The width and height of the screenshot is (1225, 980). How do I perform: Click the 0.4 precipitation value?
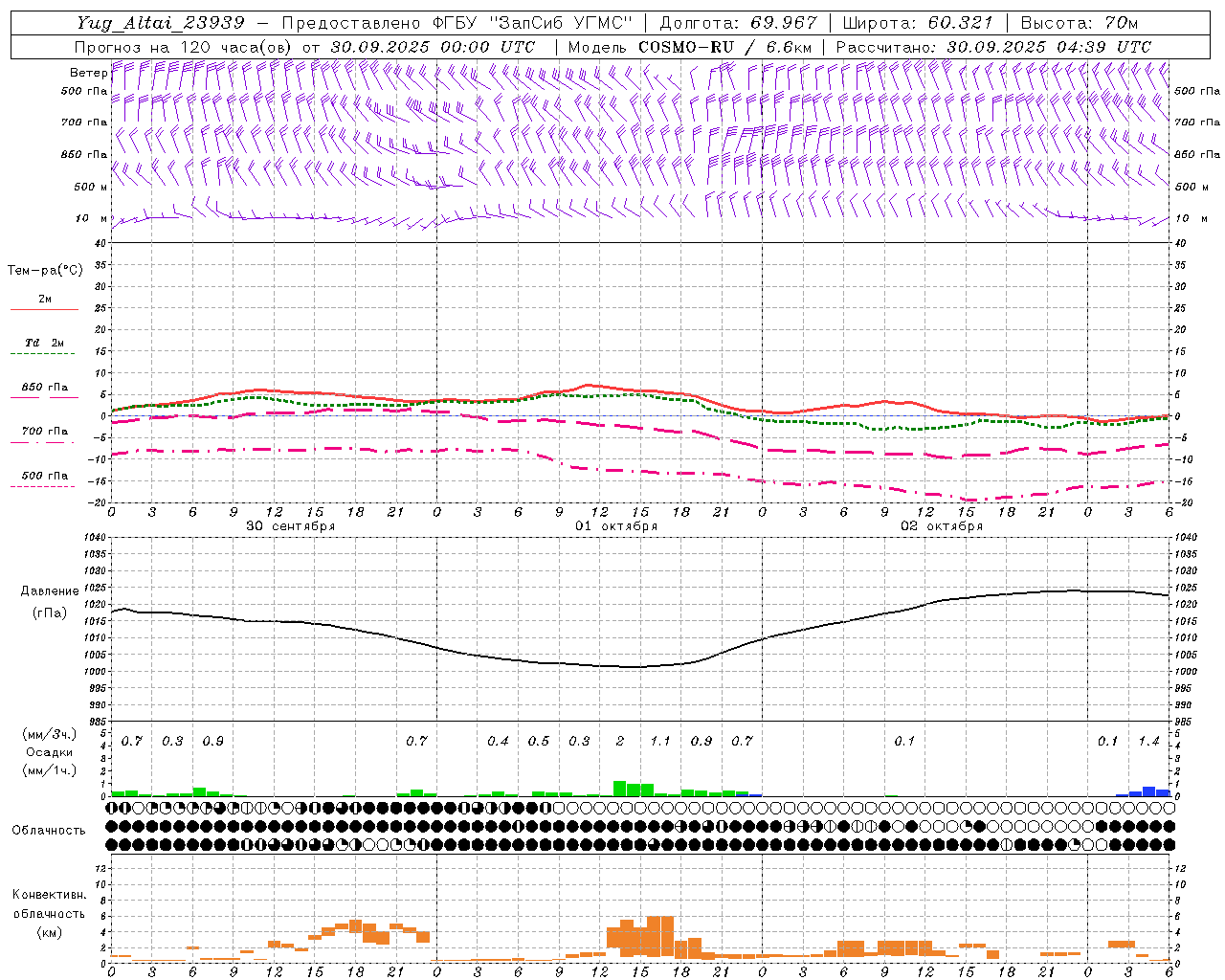pyautogui.click(x=498, y=742)
